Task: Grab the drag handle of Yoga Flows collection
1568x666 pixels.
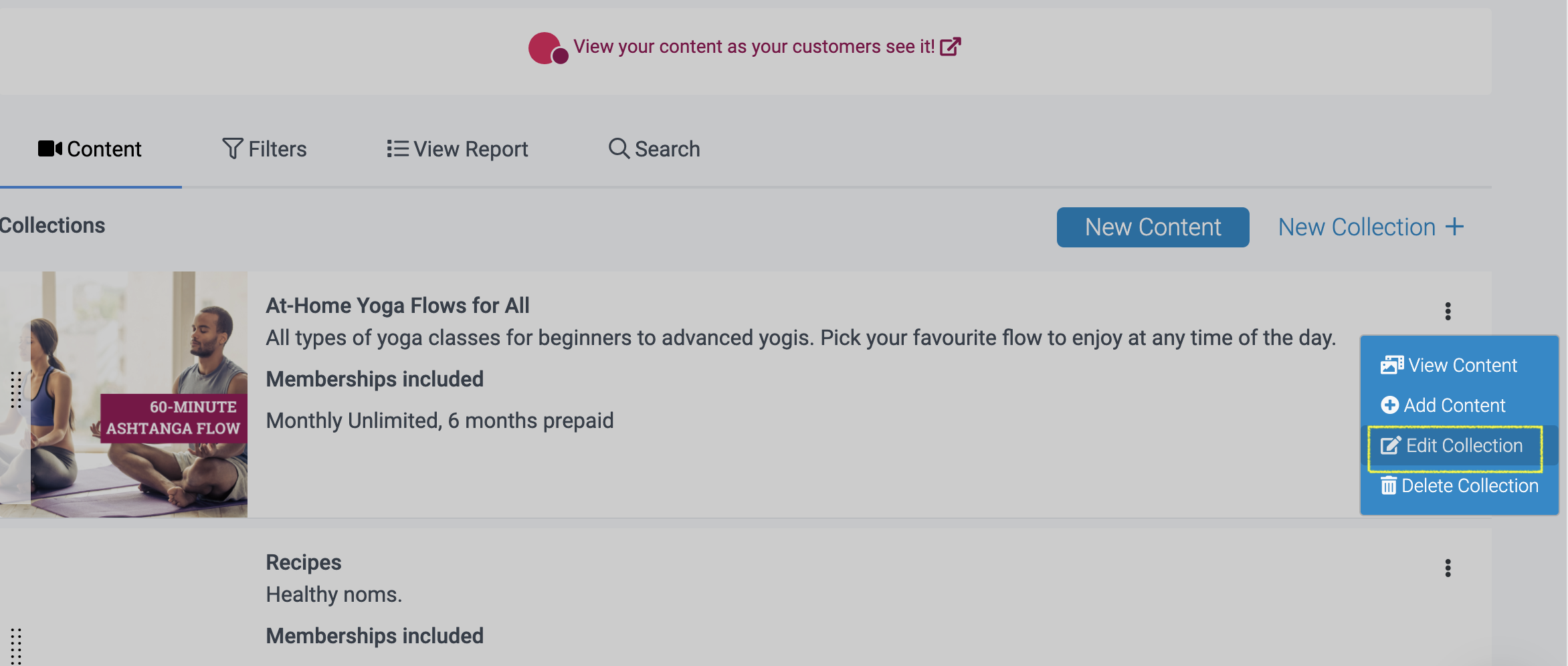Action: pyautogui.click(x=16, y=389)
